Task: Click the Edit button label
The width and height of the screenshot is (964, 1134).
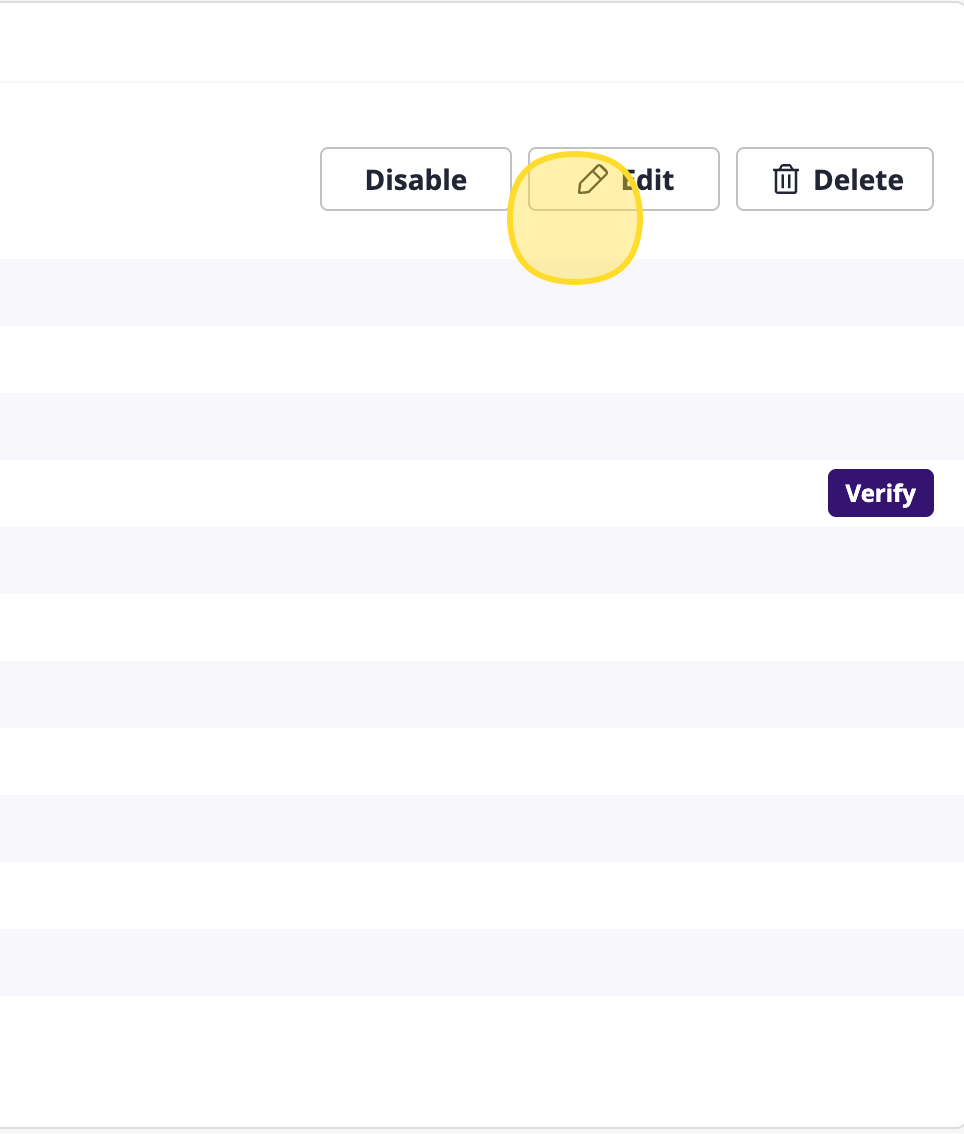Action: (650, 180)
